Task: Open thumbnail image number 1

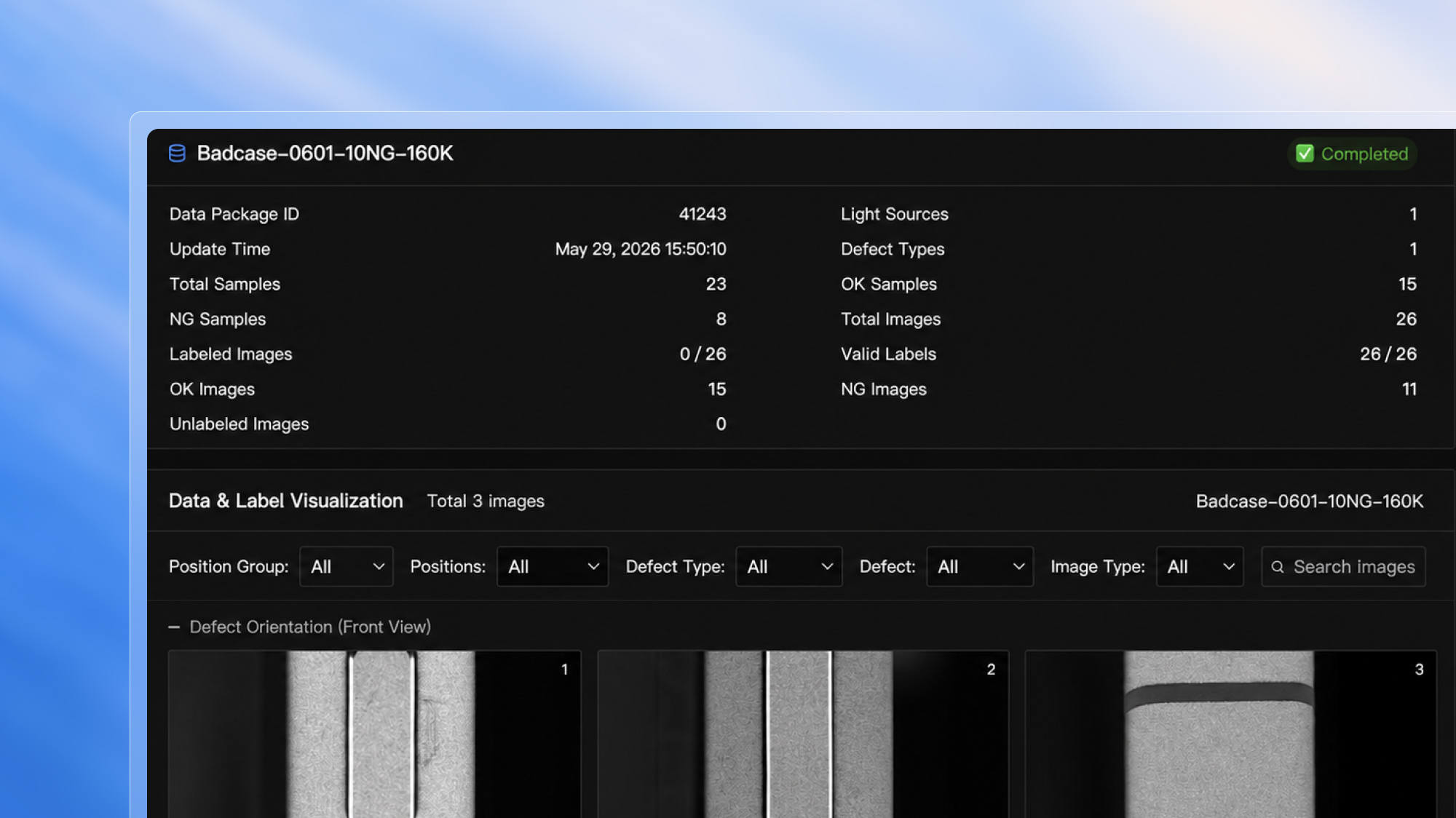Action: 375,734
